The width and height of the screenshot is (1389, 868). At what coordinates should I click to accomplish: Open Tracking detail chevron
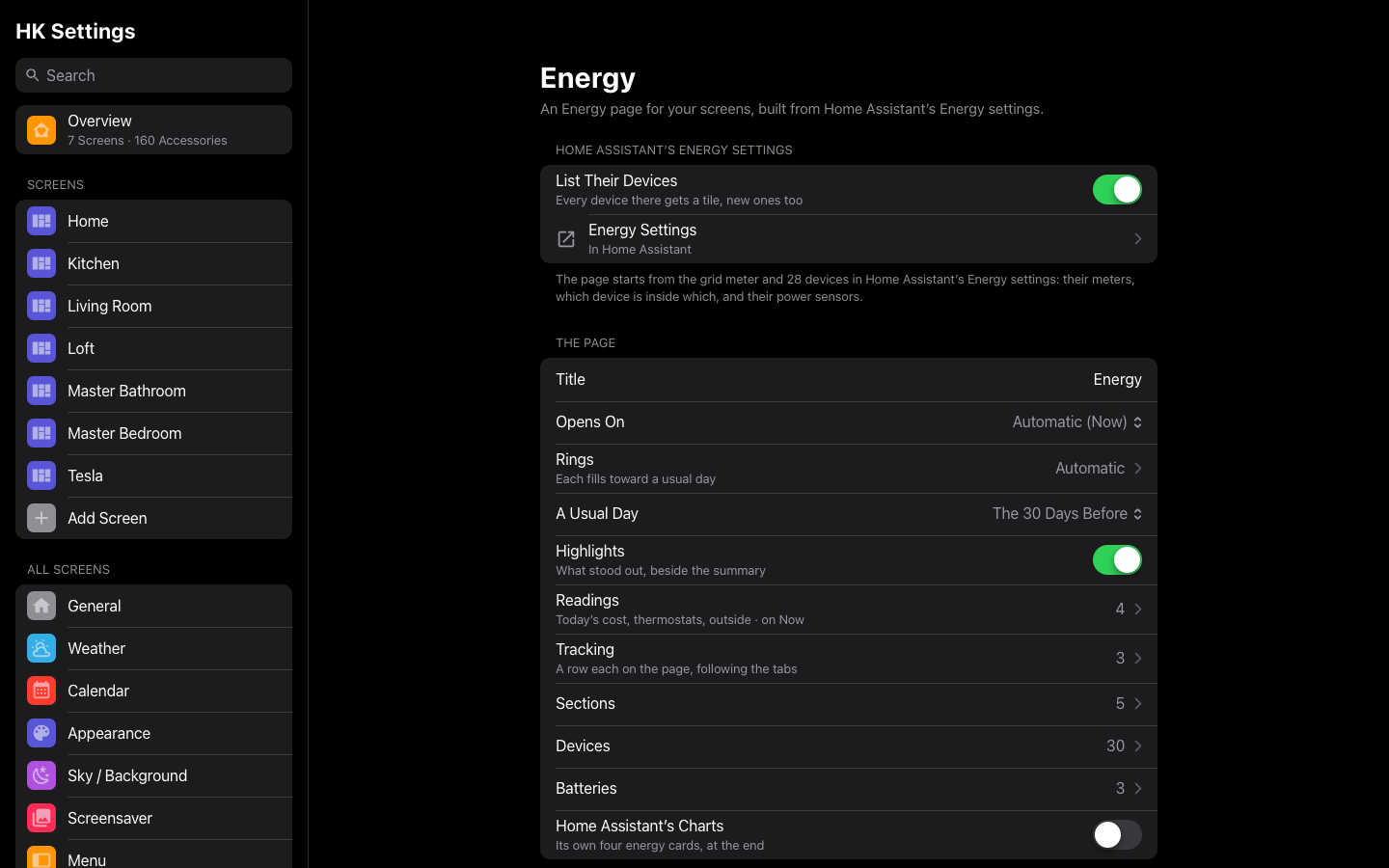(1138, 659)
